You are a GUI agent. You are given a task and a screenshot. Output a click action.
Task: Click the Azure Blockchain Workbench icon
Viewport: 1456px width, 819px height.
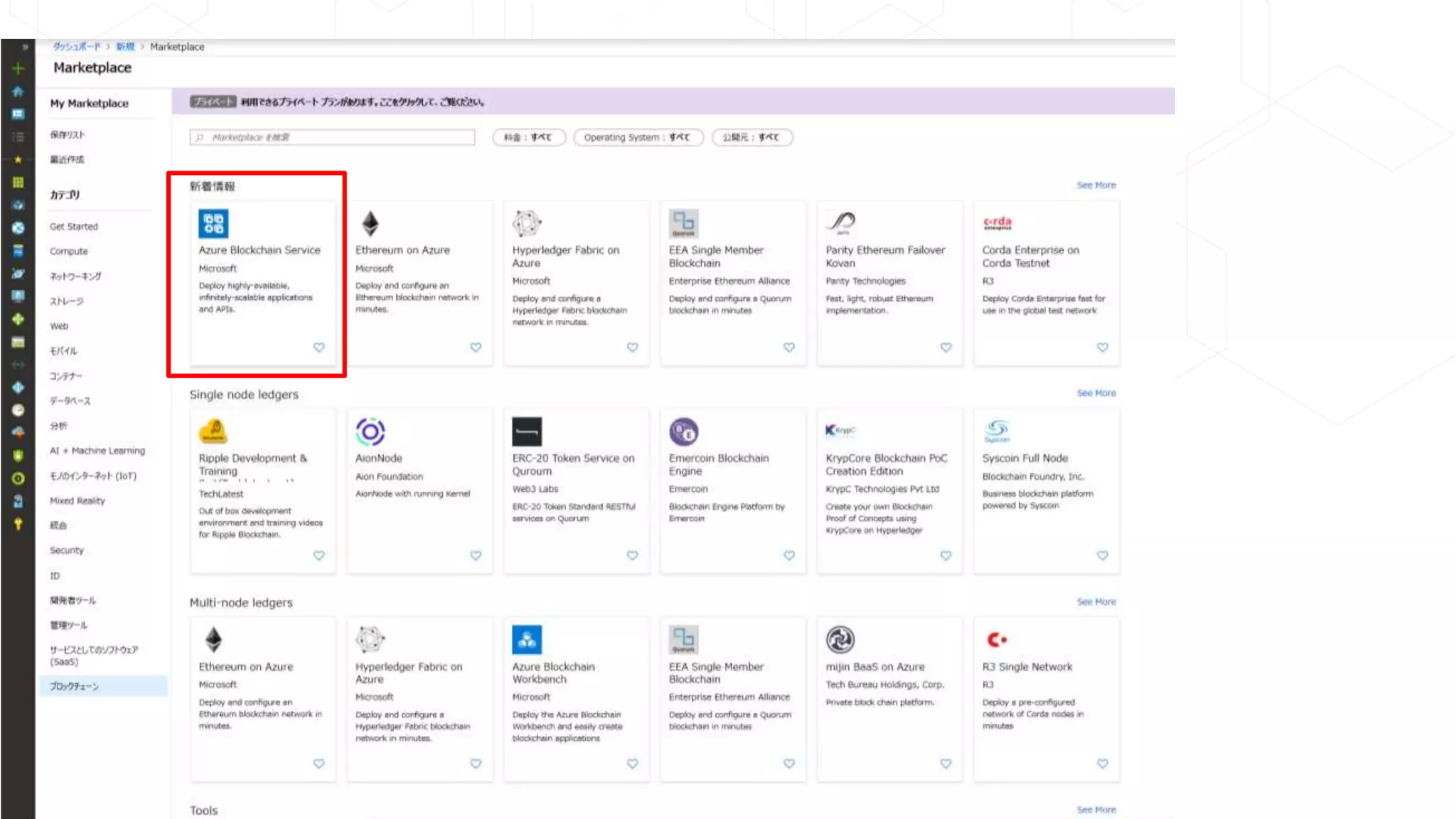(x=527, y=640)
